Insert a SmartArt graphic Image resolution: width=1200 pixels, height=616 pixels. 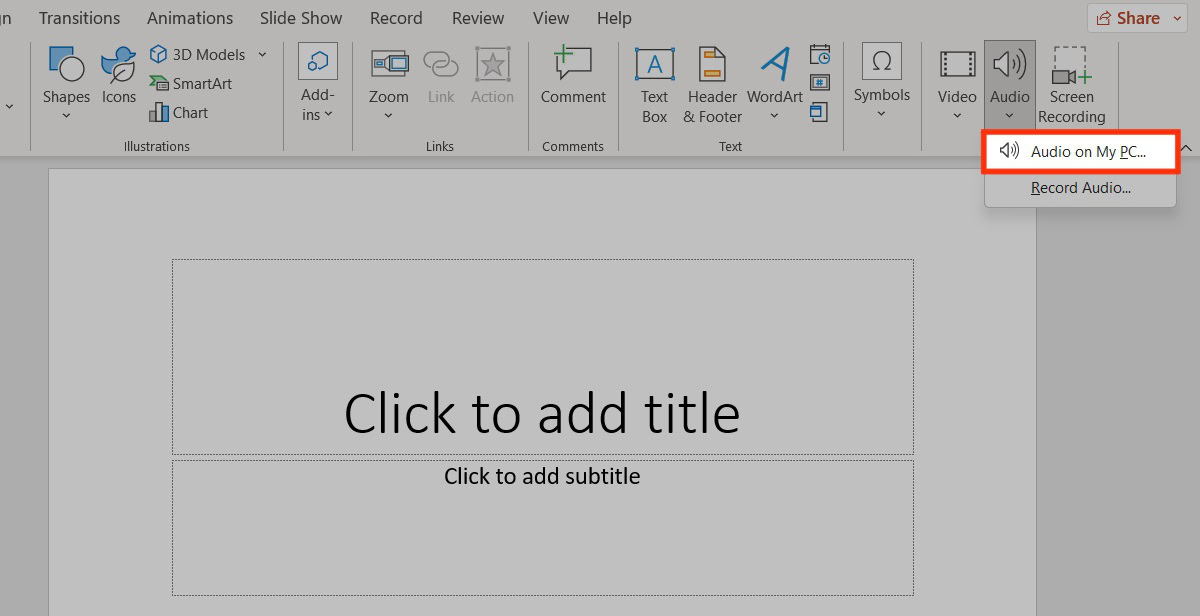(x=191, y=84)
